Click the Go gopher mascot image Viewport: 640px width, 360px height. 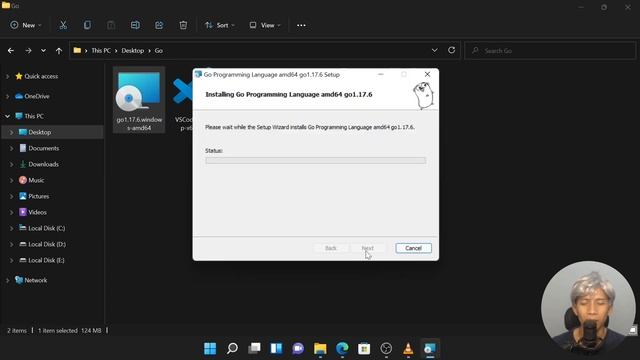(423, 95)
